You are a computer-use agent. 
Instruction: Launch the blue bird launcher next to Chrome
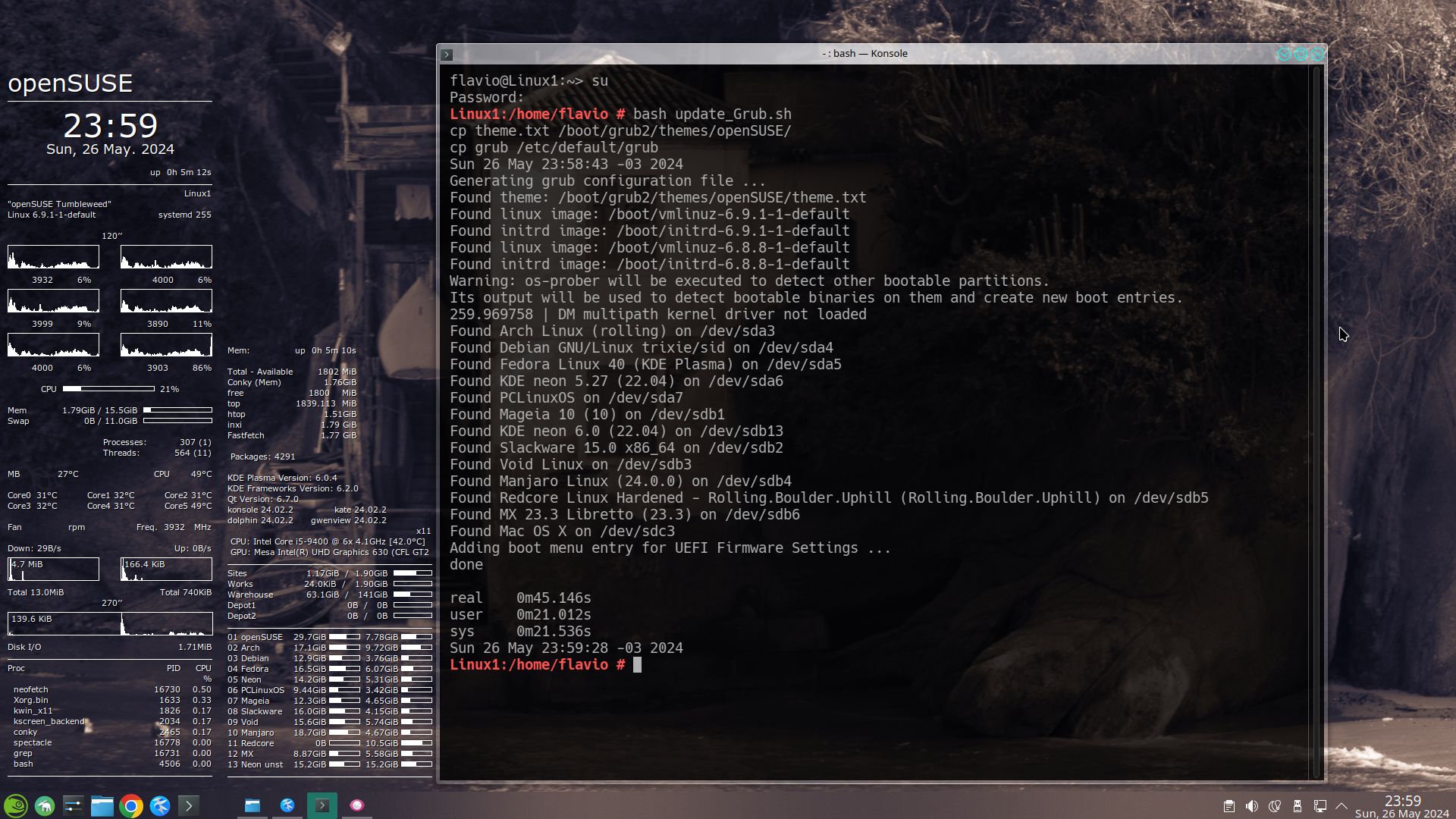pyautogui.click(x=160, y=805)
